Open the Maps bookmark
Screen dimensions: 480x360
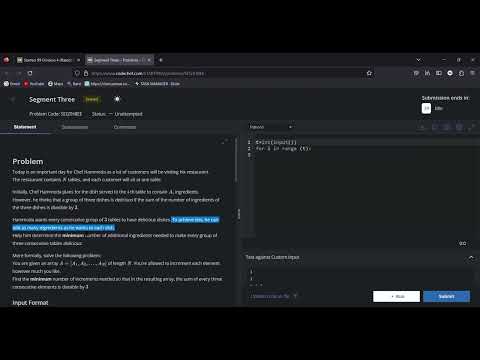point(55,84)
